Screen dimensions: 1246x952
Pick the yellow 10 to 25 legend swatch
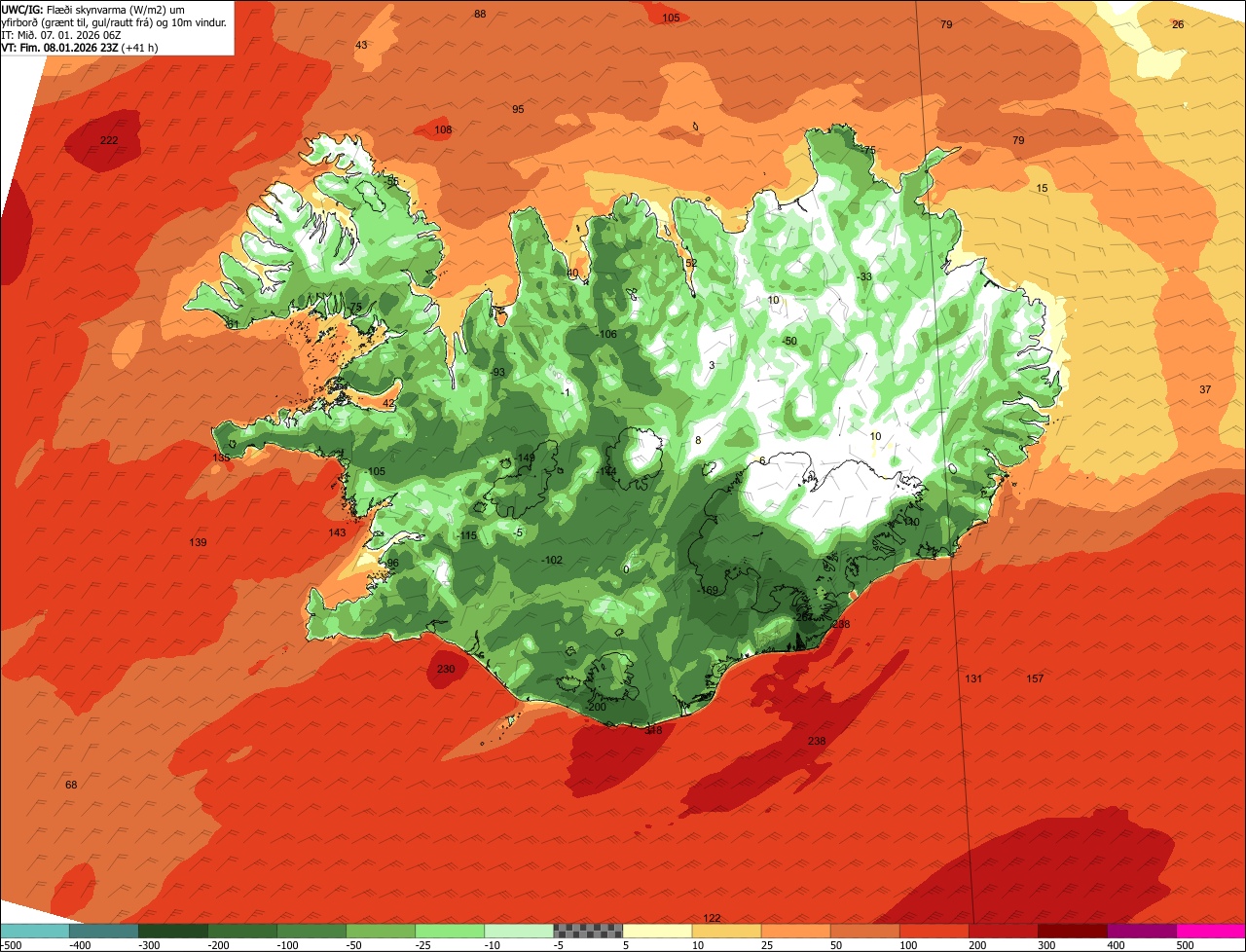tap(726, 931)
